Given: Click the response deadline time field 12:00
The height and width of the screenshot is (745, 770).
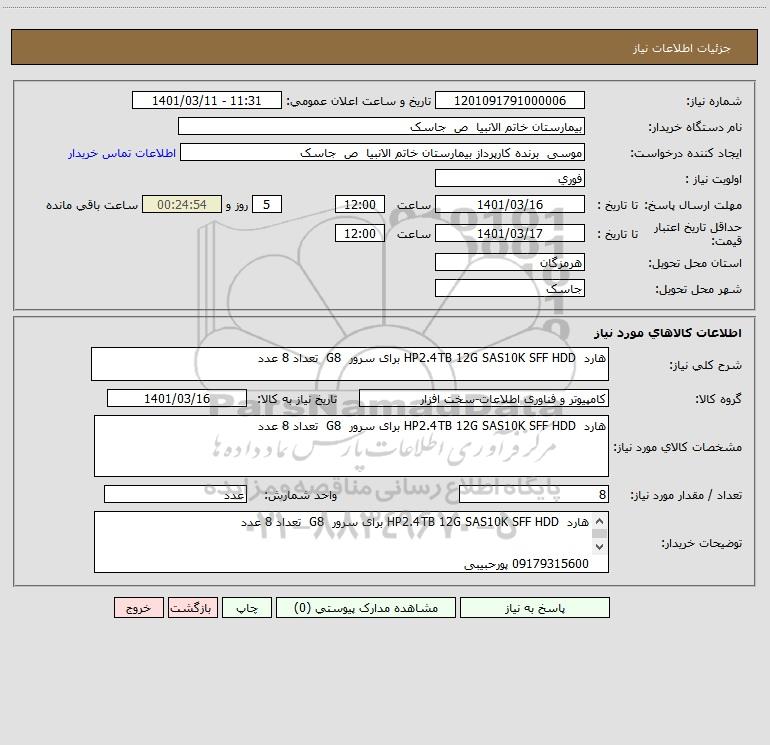Looking at the screenshot, I should pos(359,204).
